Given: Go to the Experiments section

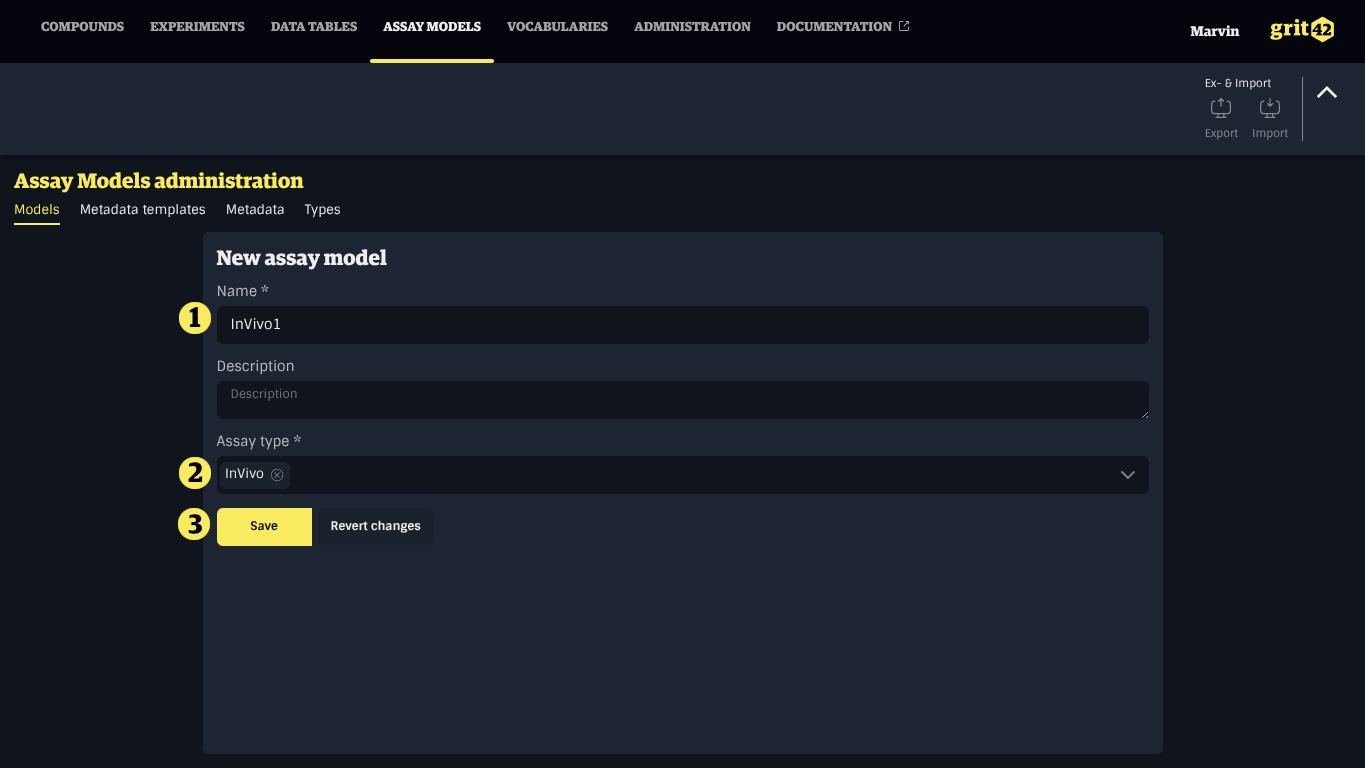Looking at the screenshot, I should point(197,27).
